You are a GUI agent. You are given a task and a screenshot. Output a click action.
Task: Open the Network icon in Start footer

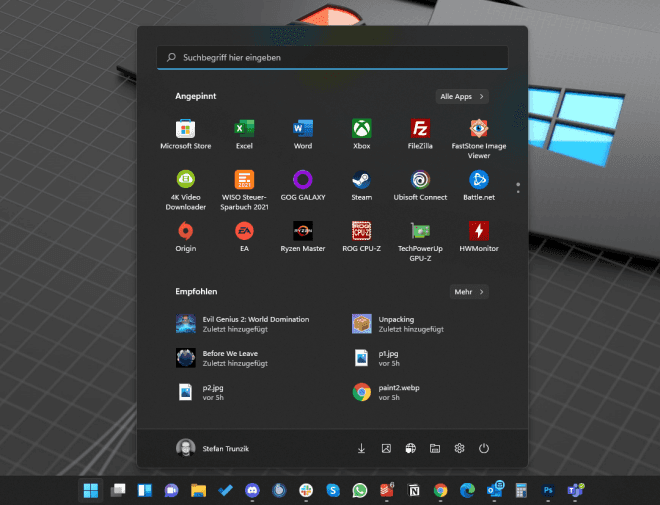(x=410, y=449)
